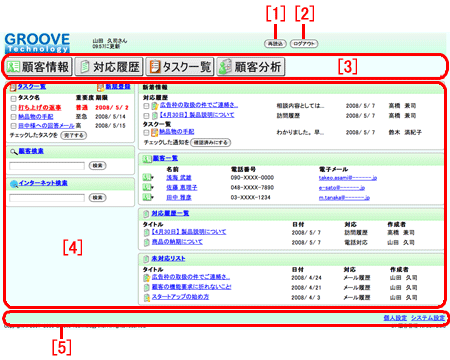Click 検索 button under インターネット検索
This screenshot has height=360, width=450.
(97, 198)
